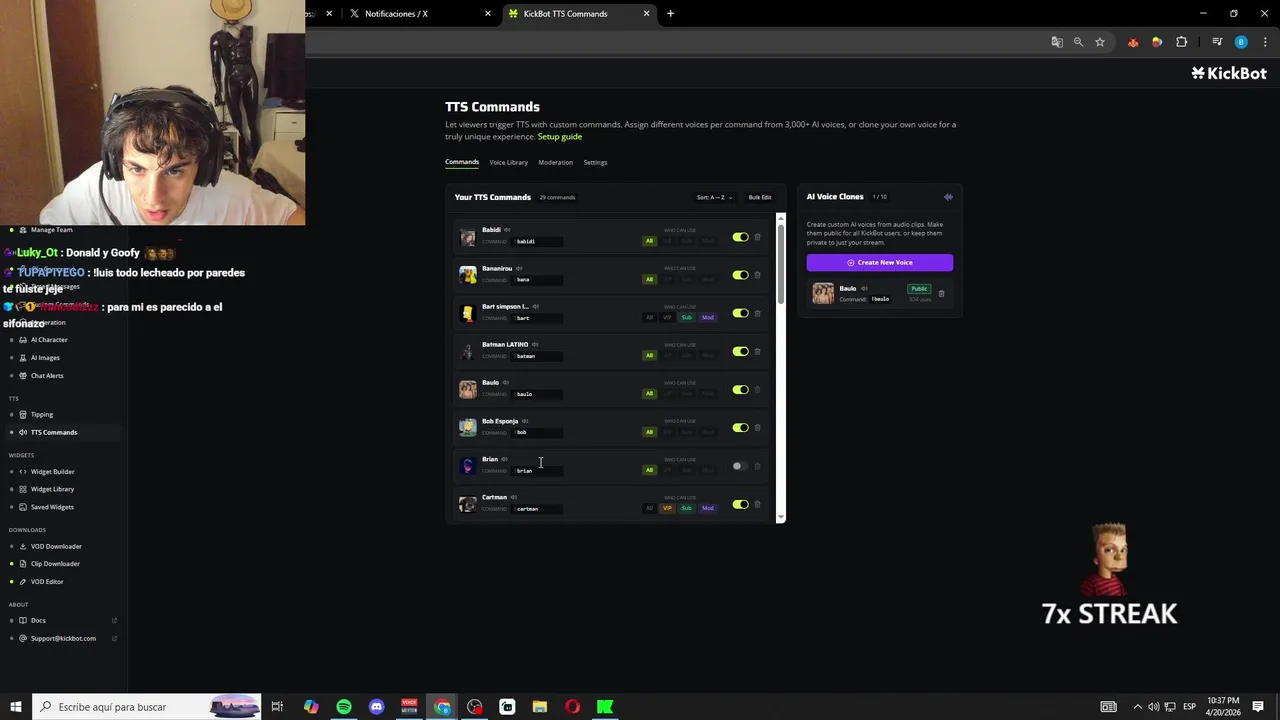Viewport: 1280px width, 720px height.
Task: Click the Bulk Edit button
Action: (760, 197)
